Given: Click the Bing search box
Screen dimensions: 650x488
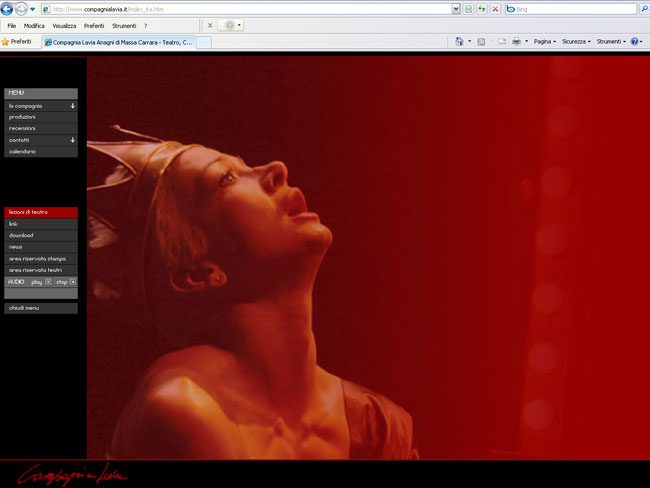Looking at the screenshot, I should [571, 9].
